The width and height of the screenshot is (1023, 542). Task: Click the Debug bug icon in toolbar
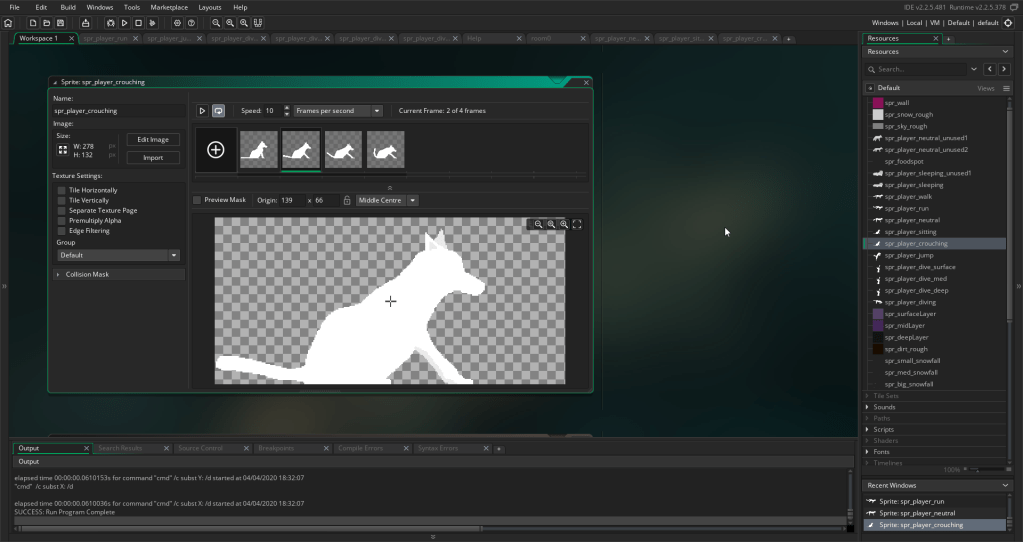coord(109,22)
